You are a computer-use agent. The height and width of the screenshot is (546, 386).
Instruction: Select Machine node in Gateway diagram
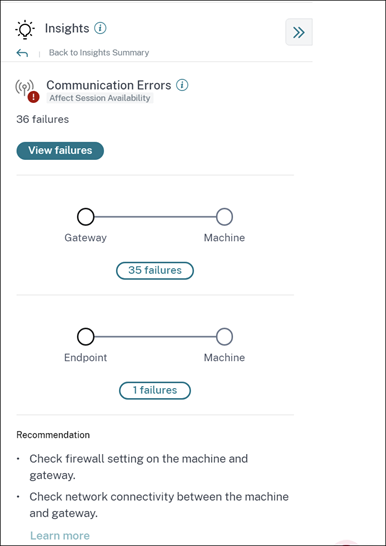[224, 217]
